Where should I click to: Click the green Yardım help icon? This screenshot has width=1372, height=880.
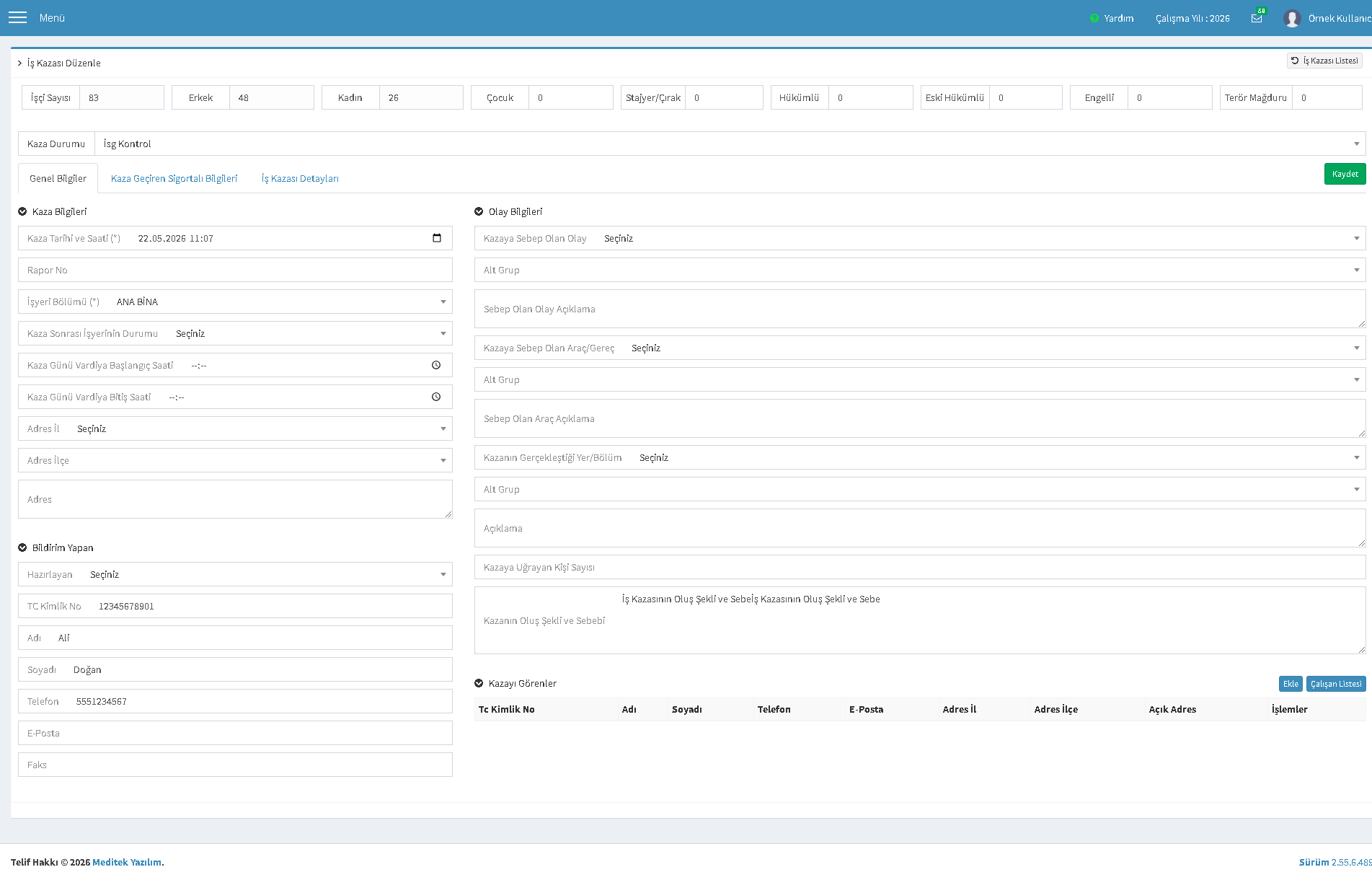(x=1094, y=18)
